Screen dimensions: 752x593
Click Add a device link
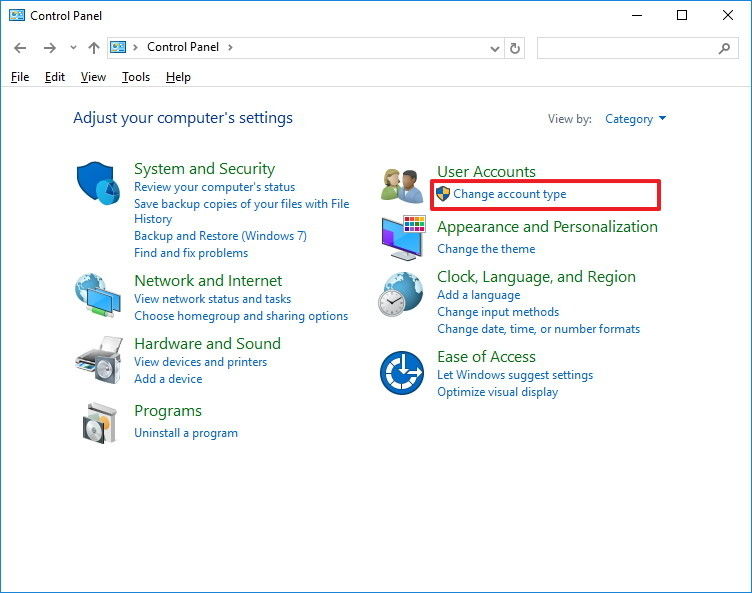(x=168, y=379)
